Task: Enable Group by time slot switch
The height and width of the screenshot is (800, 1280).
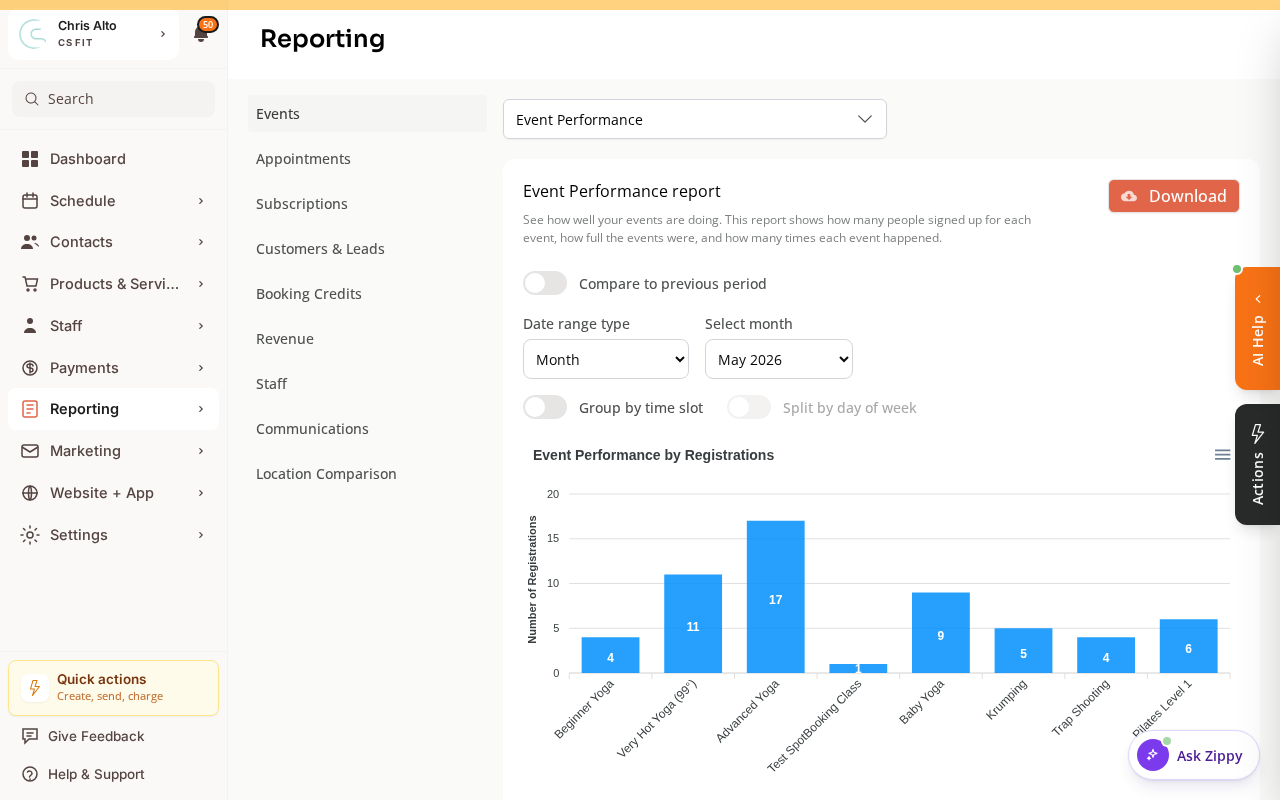Action: [x=545, y=407]
